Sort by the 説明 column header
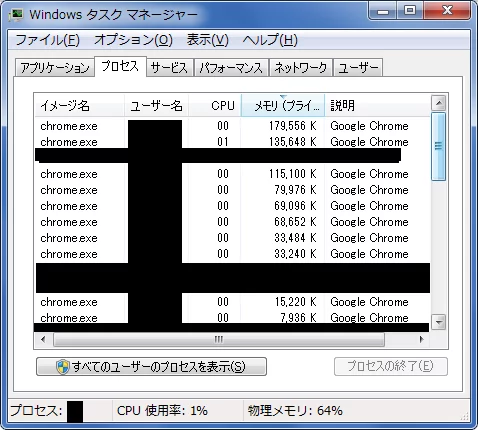Viewport: 478px width, 430px height. point(377,106)
